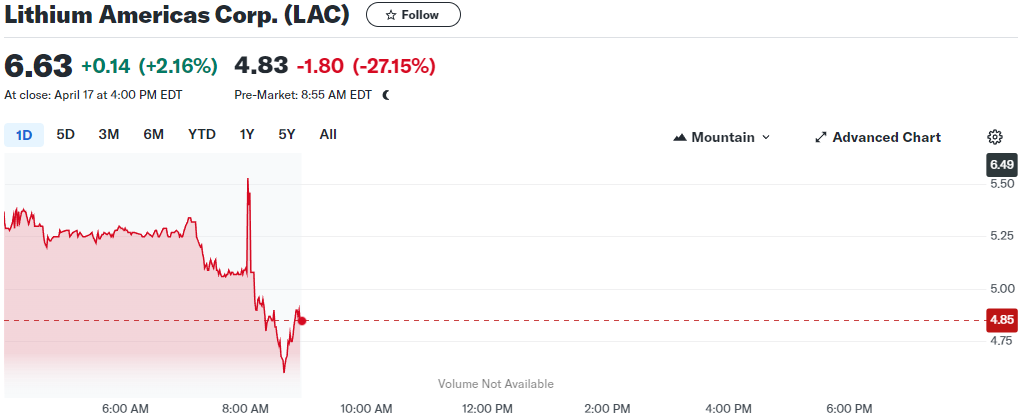Click the Mountain chart type icon

[x=680, y=137]
